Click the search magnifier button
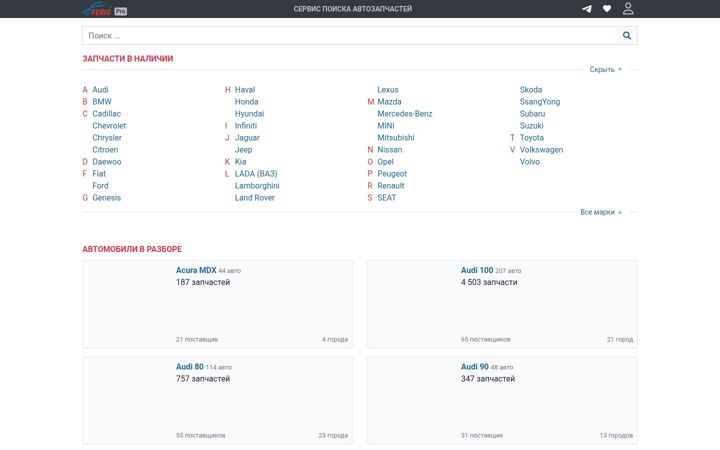Image resolution: width=720 pixels, height=450 pixels. [x=627, y=35]
